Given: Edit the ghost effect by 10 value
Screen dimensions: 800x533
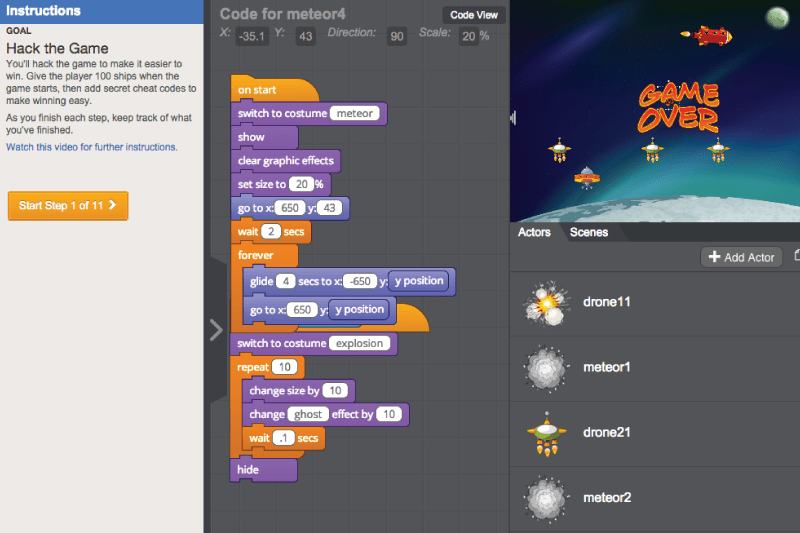Looking at the screenshot, I should [389, 414].
